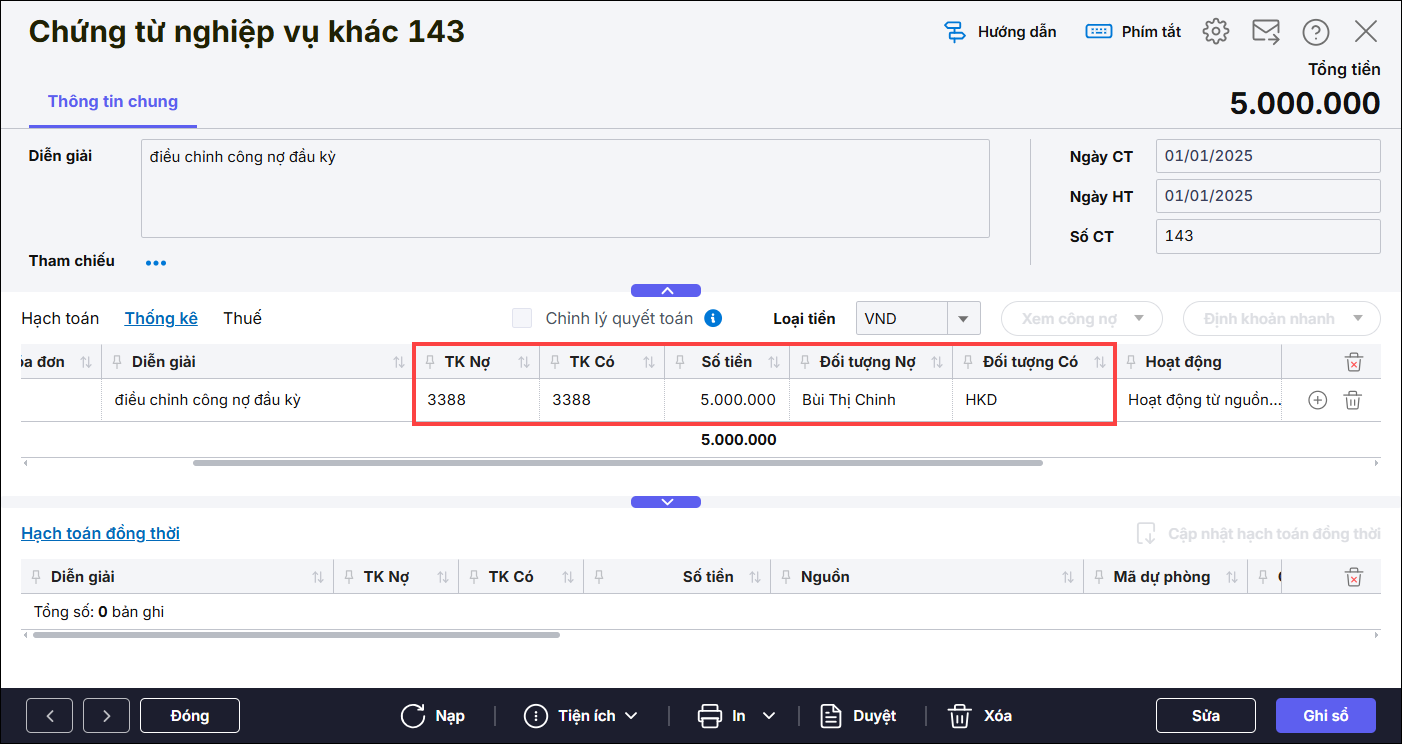Pin the TK Nợ column in the upper table
Screen dimensions: 1402x744
[x=430, y=362]
